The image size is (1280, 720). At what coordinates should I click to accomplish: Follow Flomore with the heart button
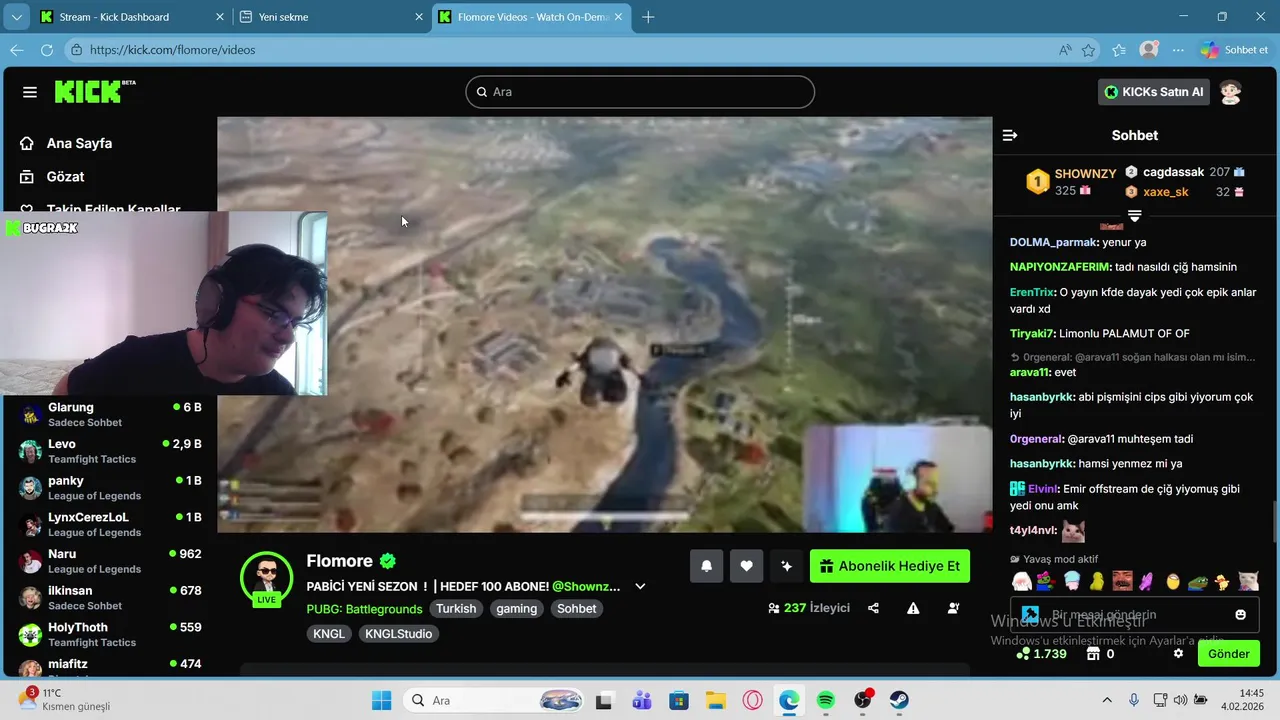coord(746,566)
